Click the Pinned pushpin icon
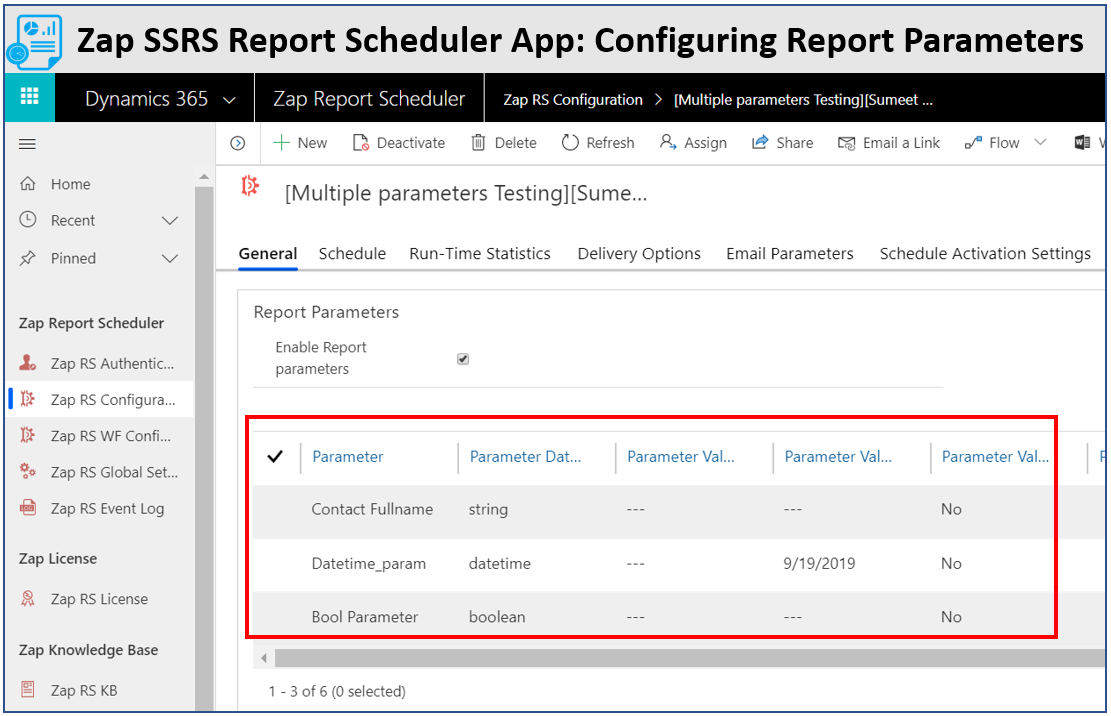 click(28, 258)
